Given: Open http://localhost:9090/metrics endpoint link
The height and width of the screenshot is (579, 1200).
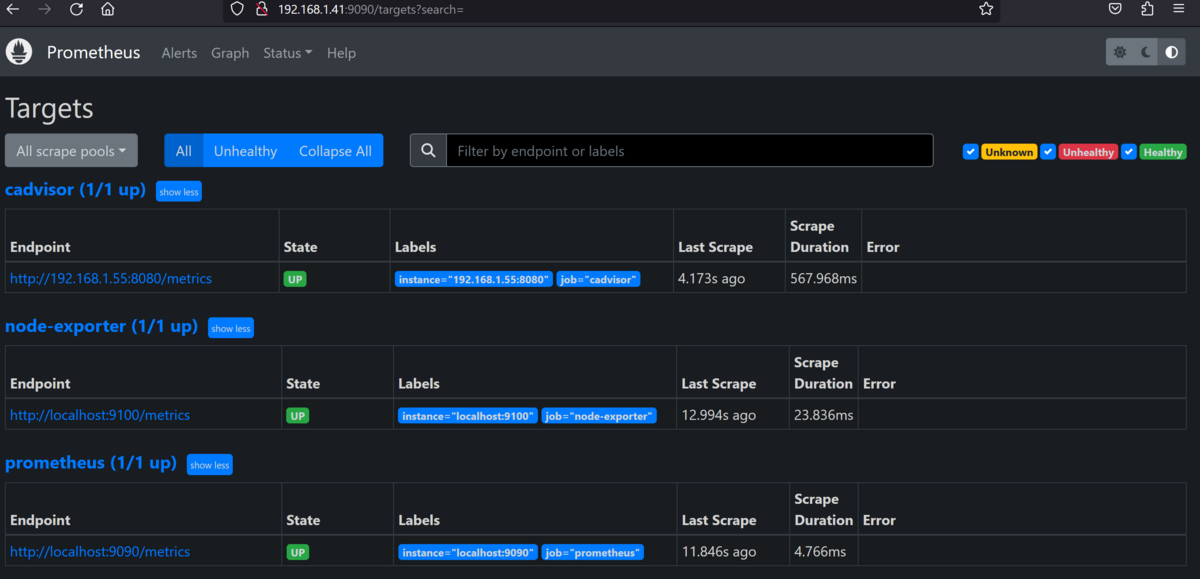Looking at the screenshot, I should 100,552.
